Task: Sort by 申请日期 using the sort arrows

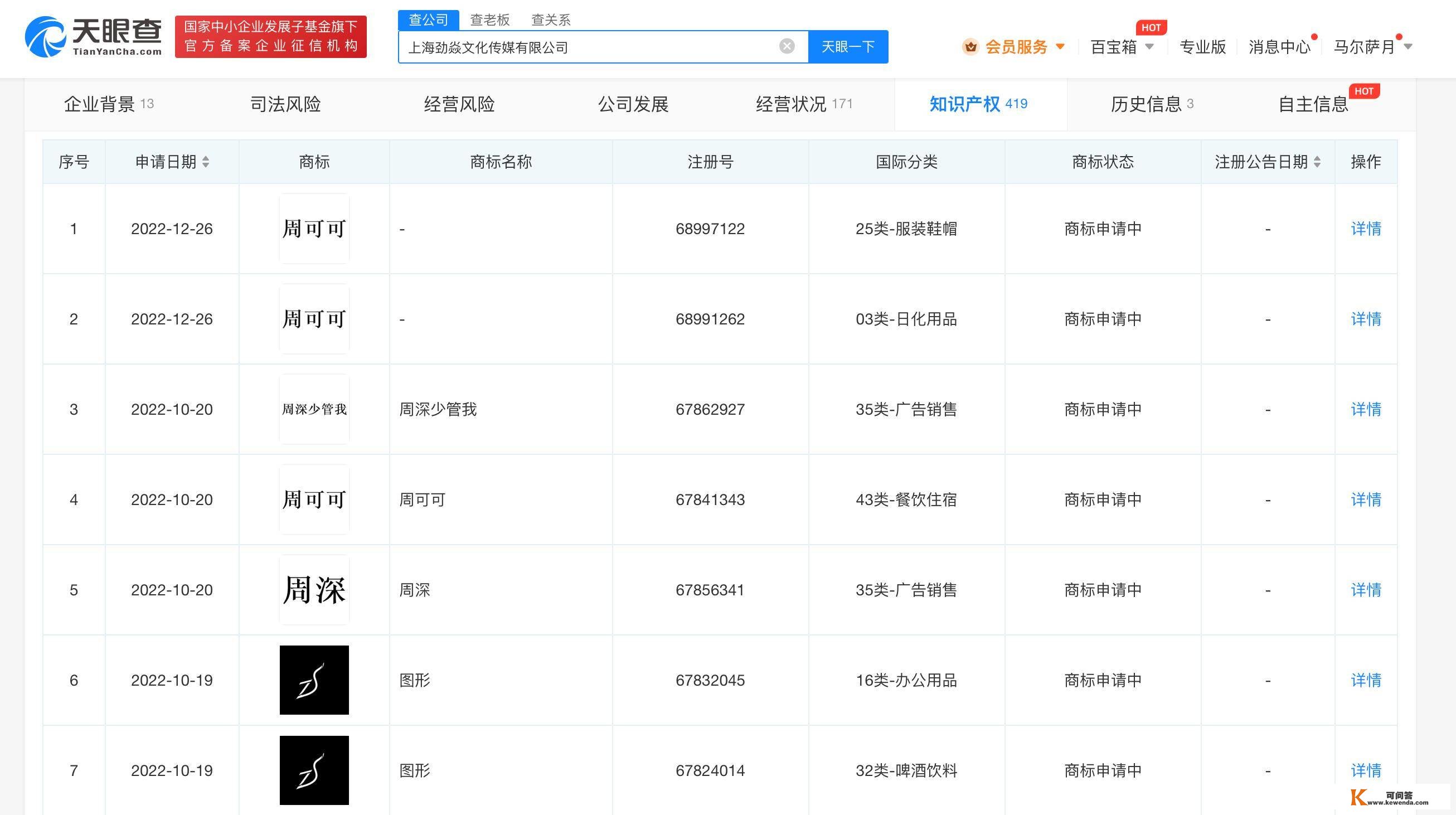Action: coord(206,162)
